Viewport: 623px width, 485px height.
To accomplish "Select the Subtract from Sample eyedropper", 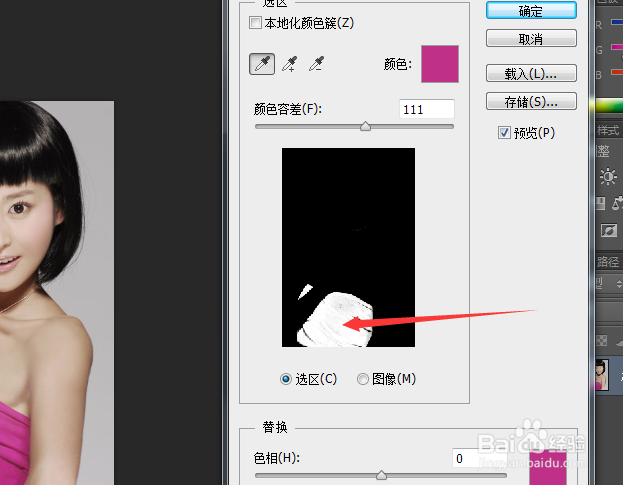I will point(317,64).
